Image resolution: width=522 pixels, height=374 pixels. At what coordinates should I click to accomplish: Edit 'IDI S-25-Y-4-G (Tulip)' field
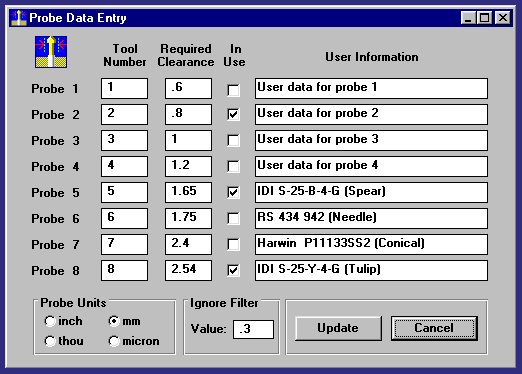click(371, 270)
